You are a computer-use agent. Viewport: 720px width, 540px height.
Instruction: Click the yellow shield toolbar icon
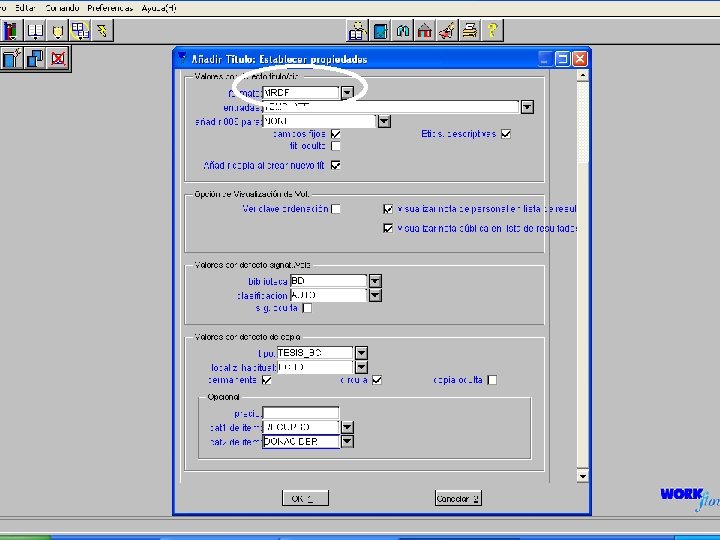tap(57, 31)
